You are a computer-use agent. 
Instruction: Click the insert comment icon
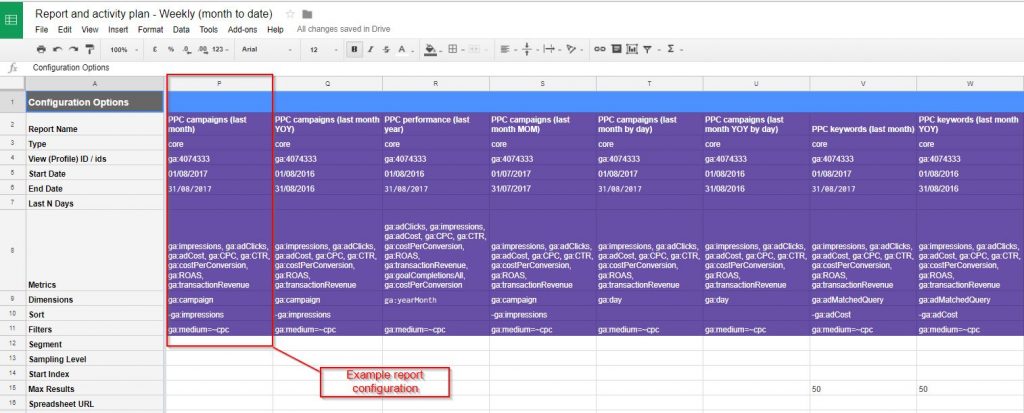pos(616,49)
